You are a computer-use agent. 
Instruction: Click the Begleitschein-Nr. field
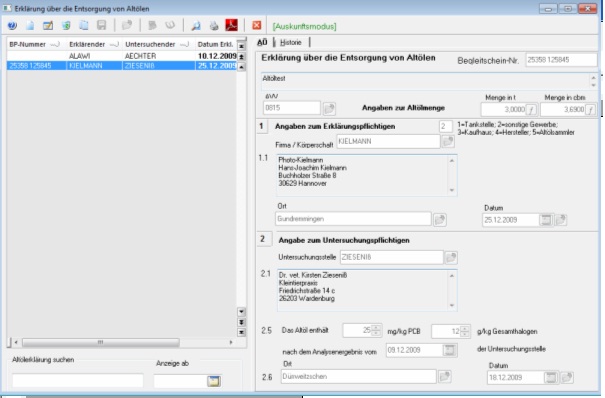coord(561,60)
